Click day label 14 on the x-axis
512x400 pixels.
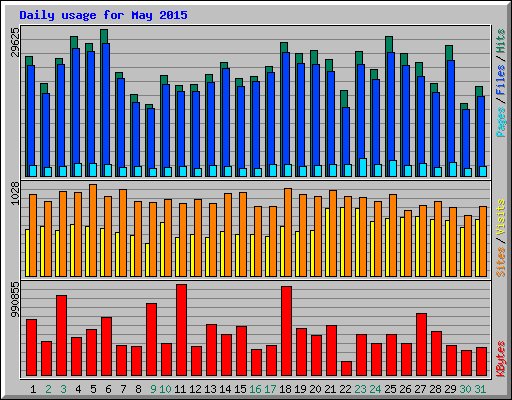click(x=225, y=389)
